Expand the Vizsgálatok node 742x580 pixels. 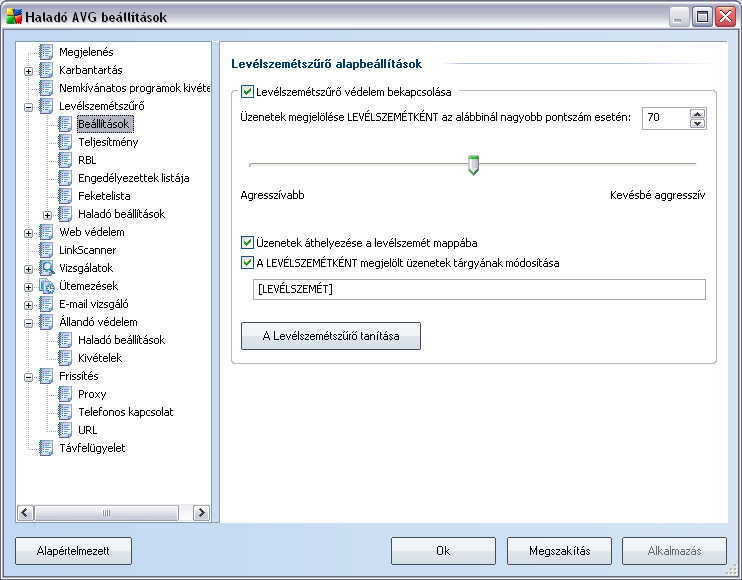pos(28,269)
